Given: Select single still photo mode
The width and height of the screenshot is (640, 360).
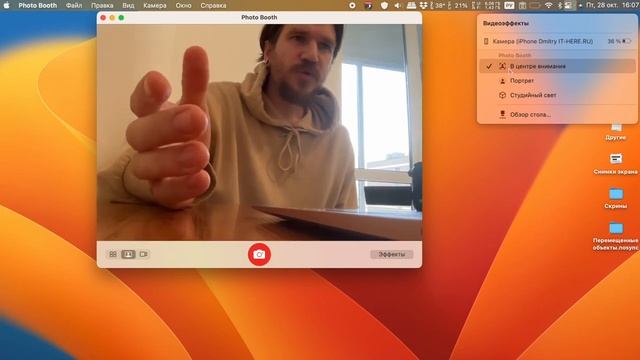Looking at the screenshot, I should 128,254.
